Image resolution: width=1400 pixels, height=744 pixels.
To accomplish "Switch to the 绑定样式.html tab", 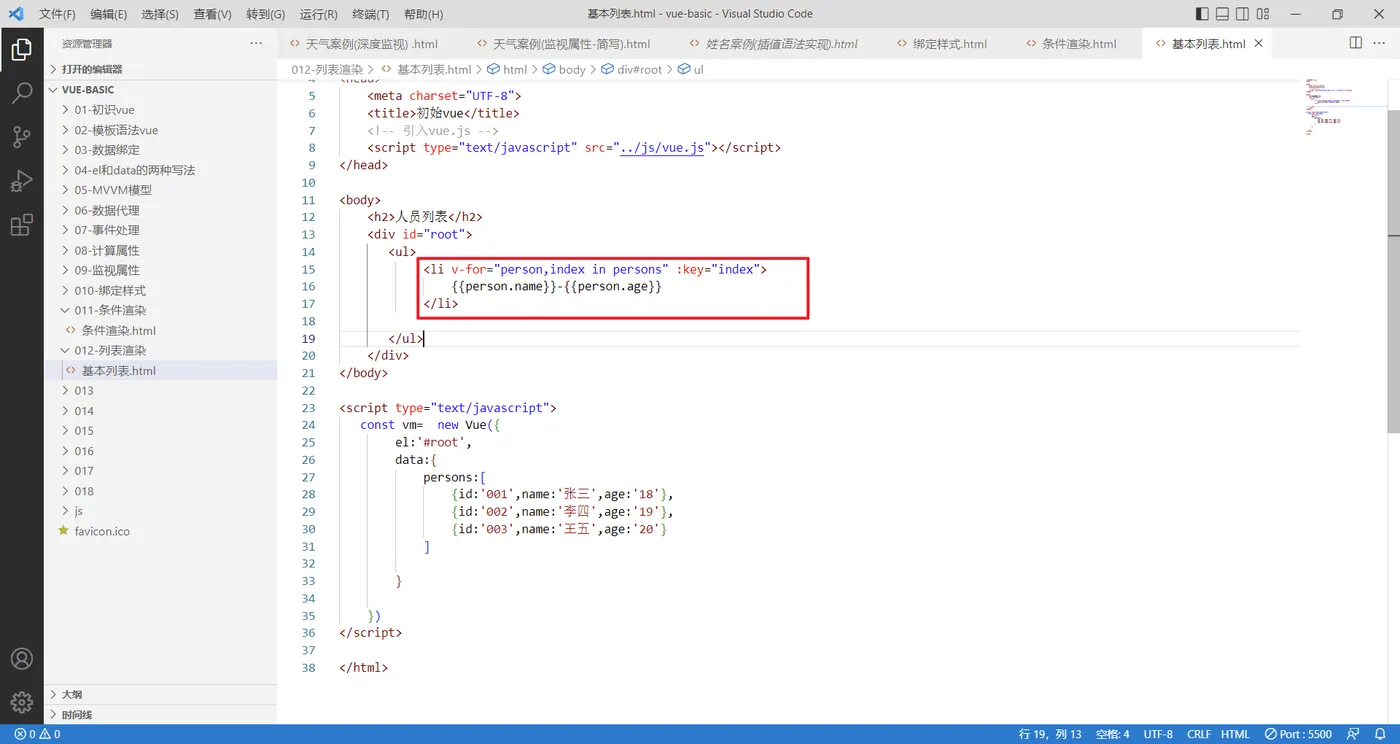I will [x=950, y=44].
